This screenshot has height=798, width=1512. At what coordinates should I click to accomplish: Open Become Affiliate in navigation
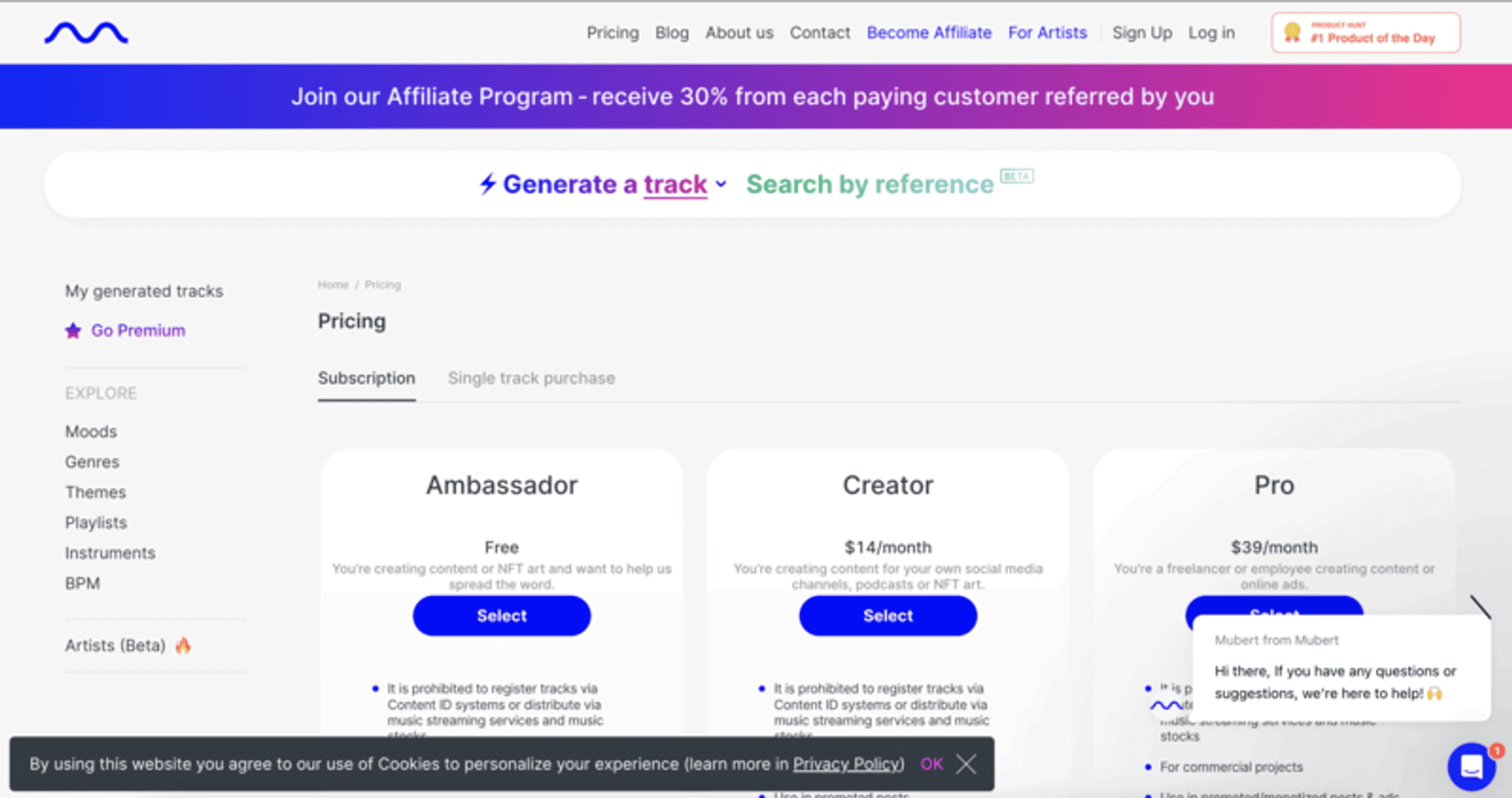[x=928, y=33]
